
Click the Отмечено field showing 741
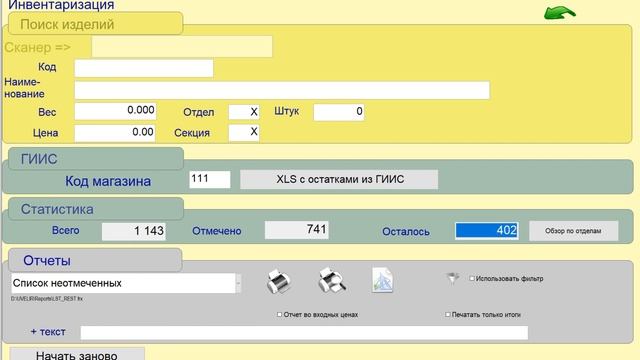coord(296,230)
